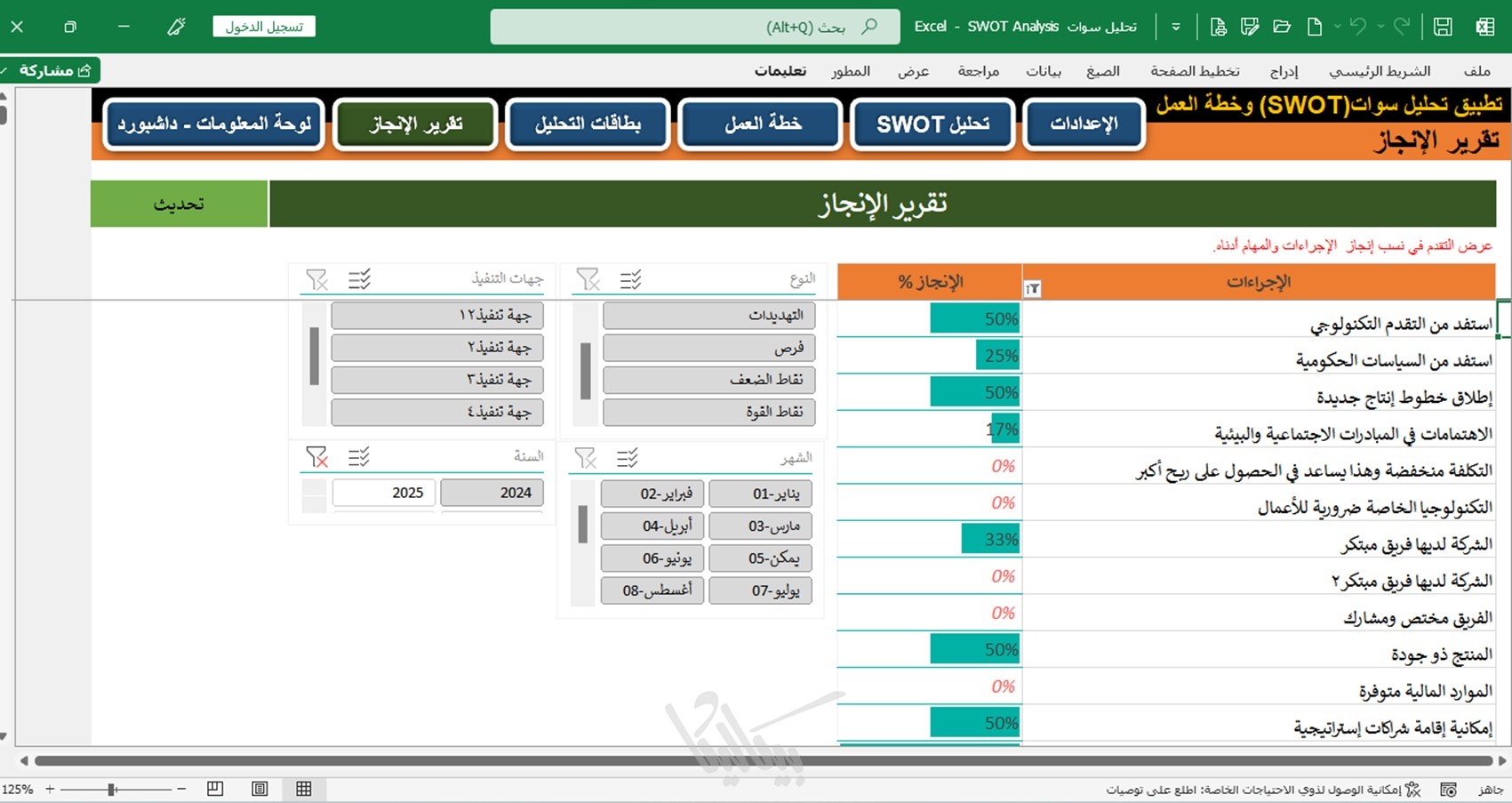Open تخطيط الصفحة ribbon tab
This screenshot has height=803, width=1512.
(x=1195, y=71)
